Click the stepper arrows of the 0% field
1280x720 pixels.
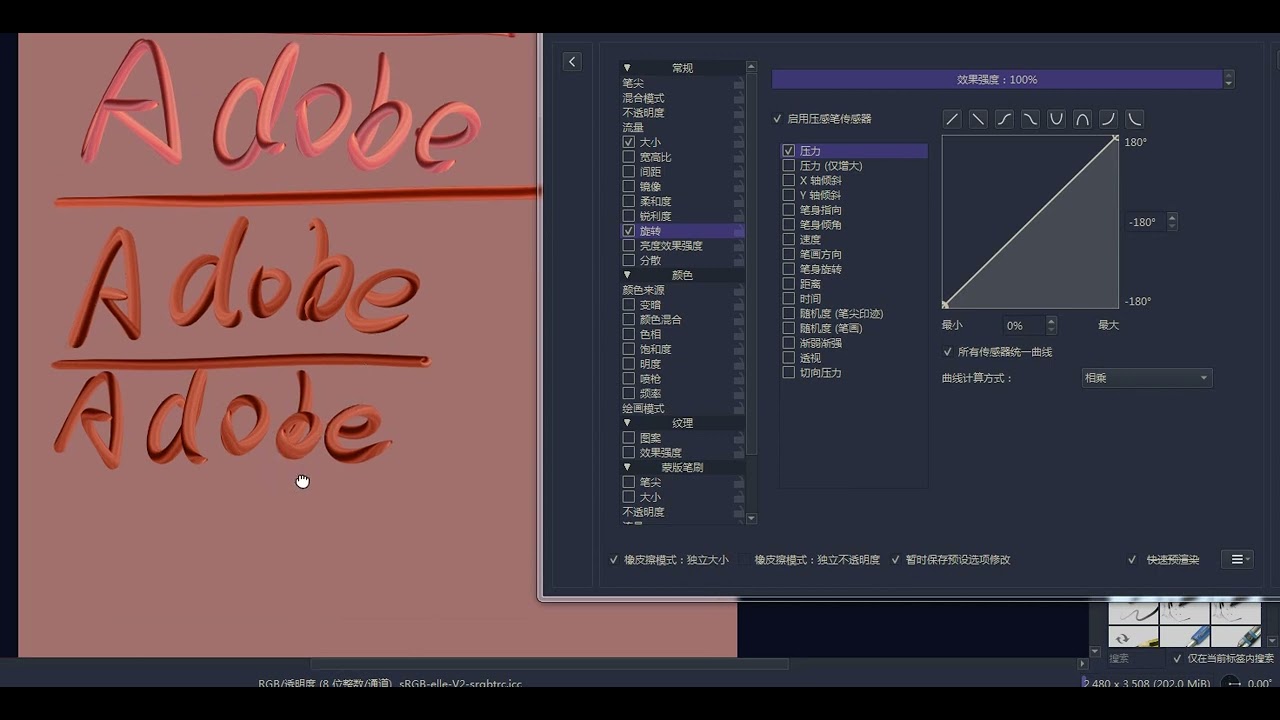point(1051,326)
